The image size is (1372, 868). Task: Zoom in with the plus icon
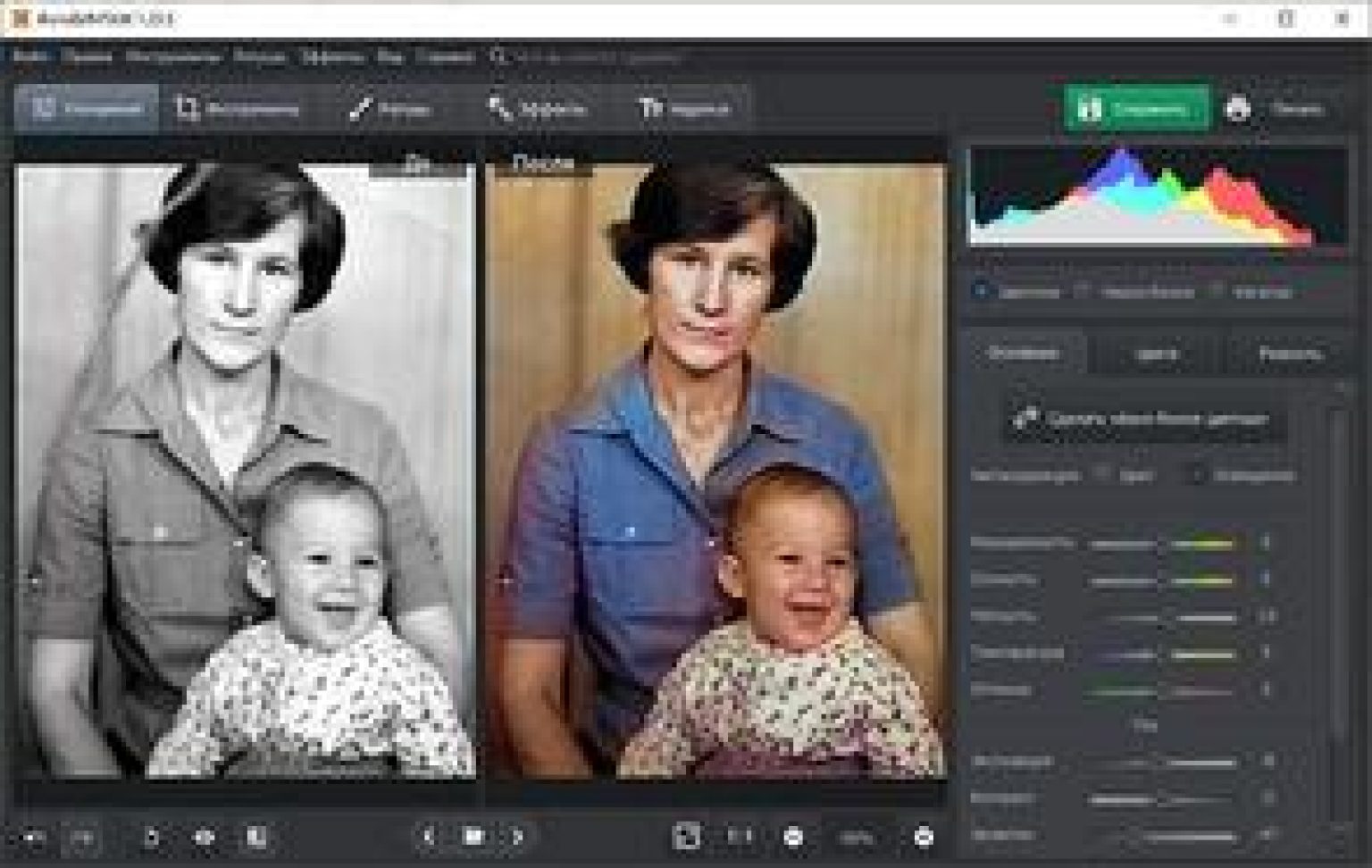point(924,837)
